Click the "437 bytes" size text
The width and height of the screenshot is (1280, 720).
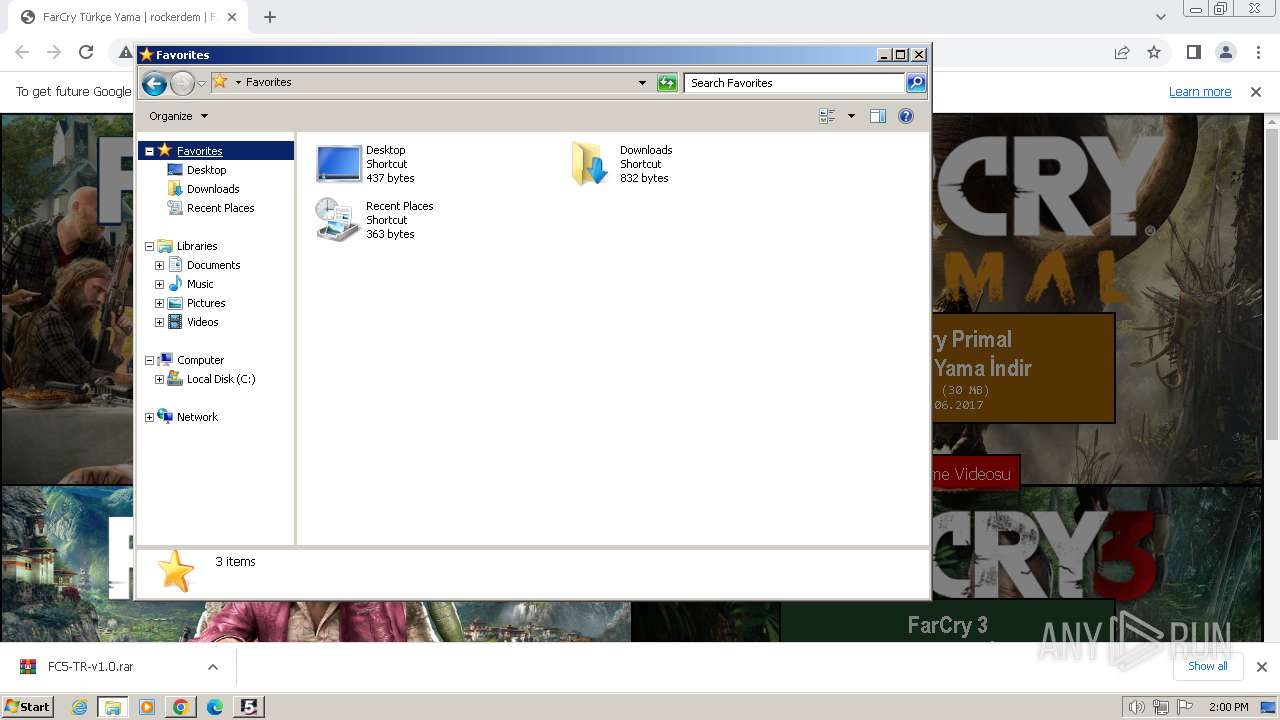click(x=390, y=178)
